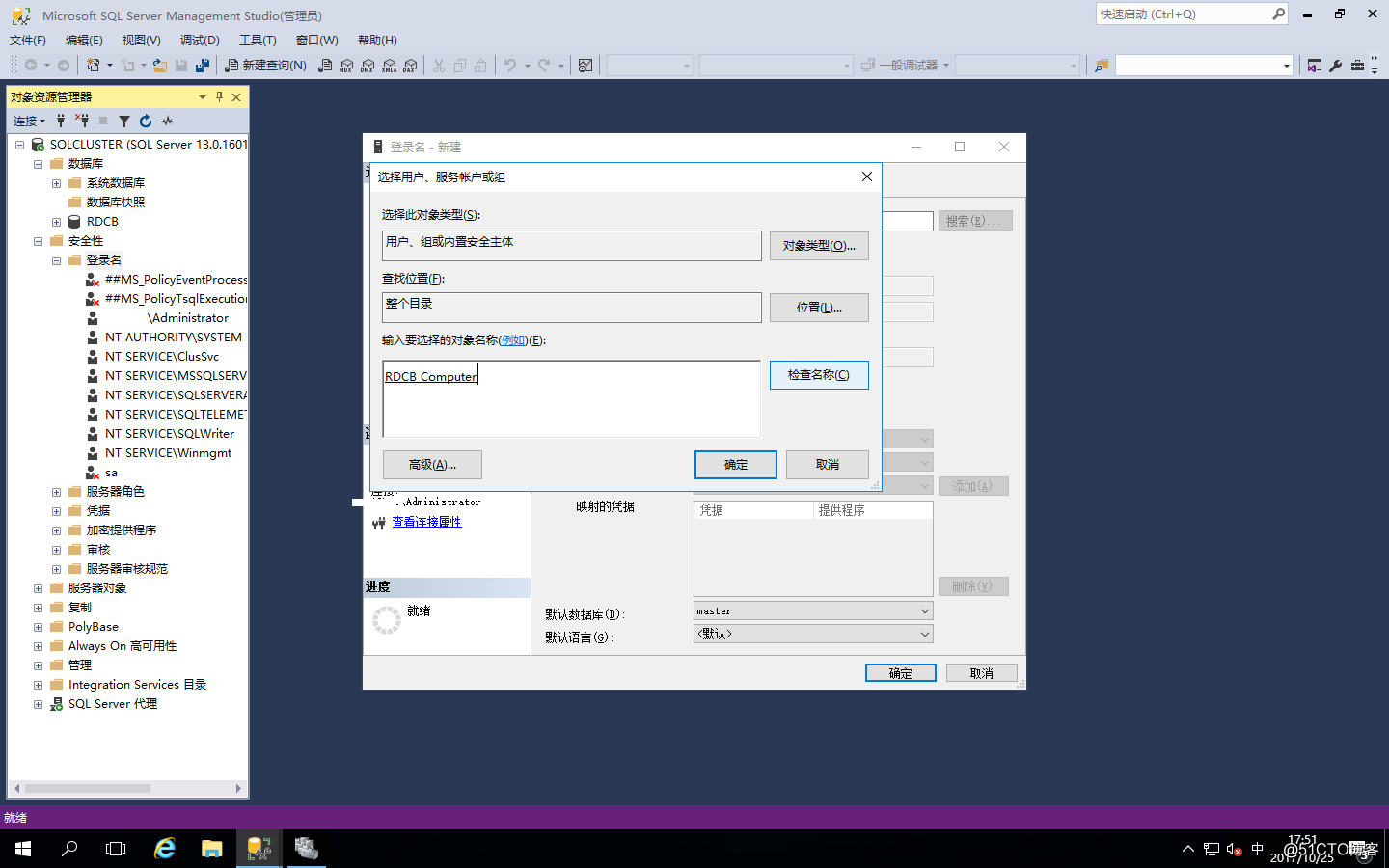
Task: Click the Properties wrench icon
Action: click(1336, 66)
